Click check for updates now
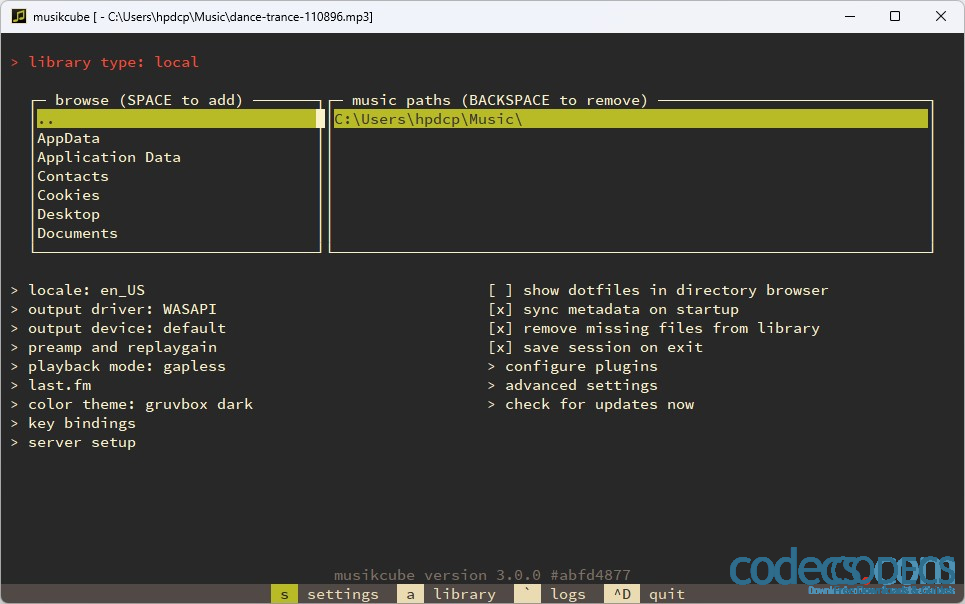 click(591, 405)
